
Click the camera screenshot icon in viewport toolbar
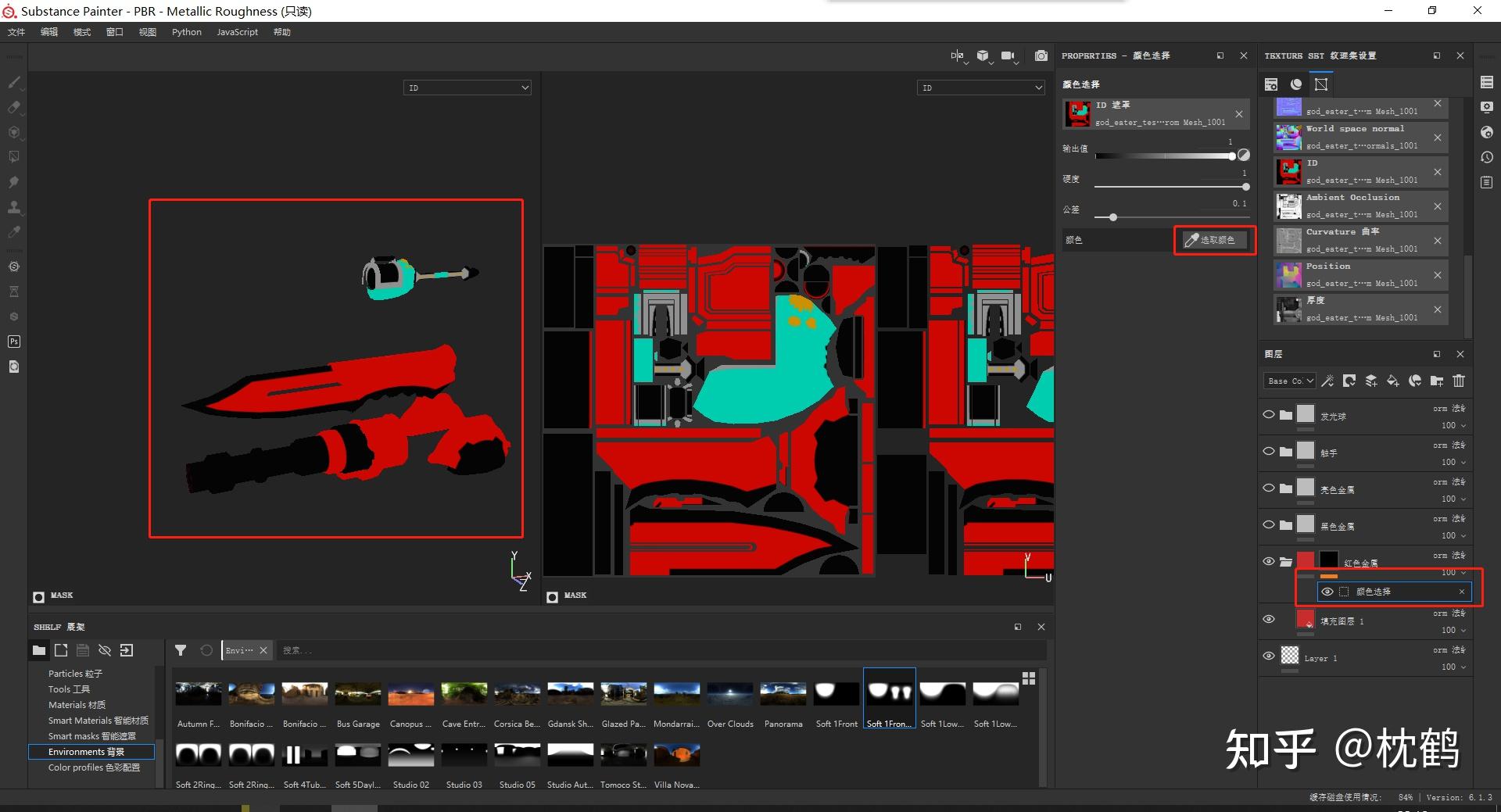coord(1041,55)
